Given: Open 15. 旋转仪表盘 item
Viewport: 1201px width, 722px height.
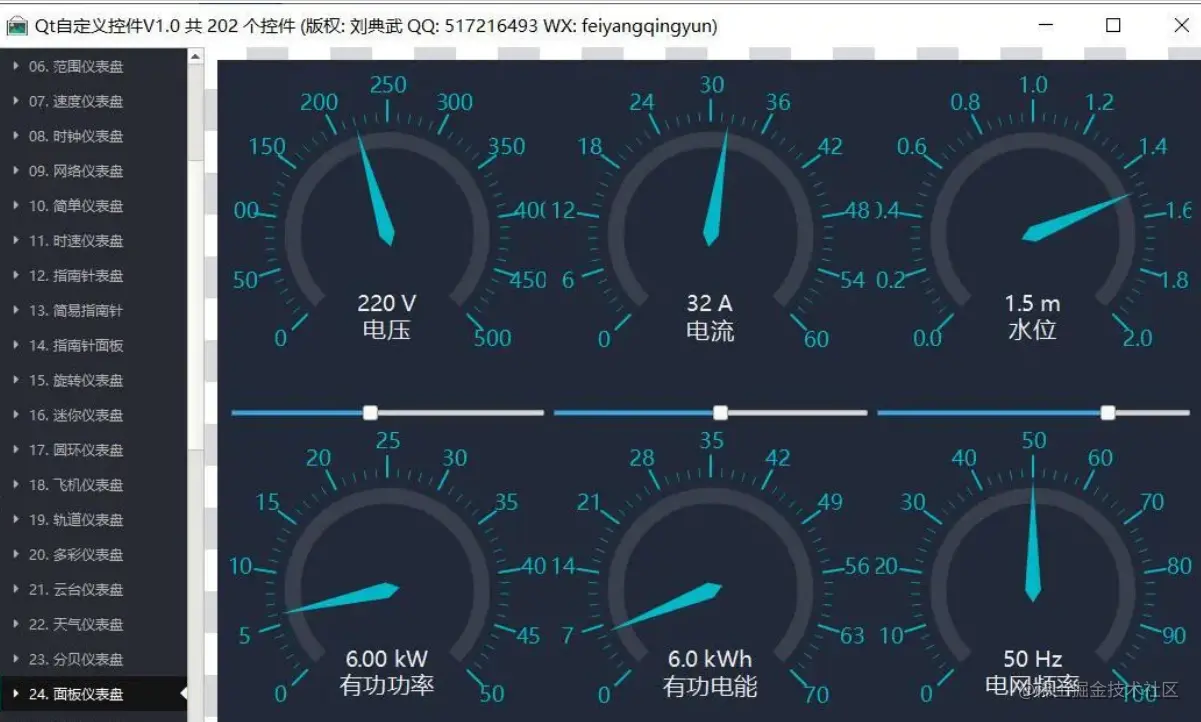Looking at the screenshot, I should pyautogui.click(x=94, y=380).
